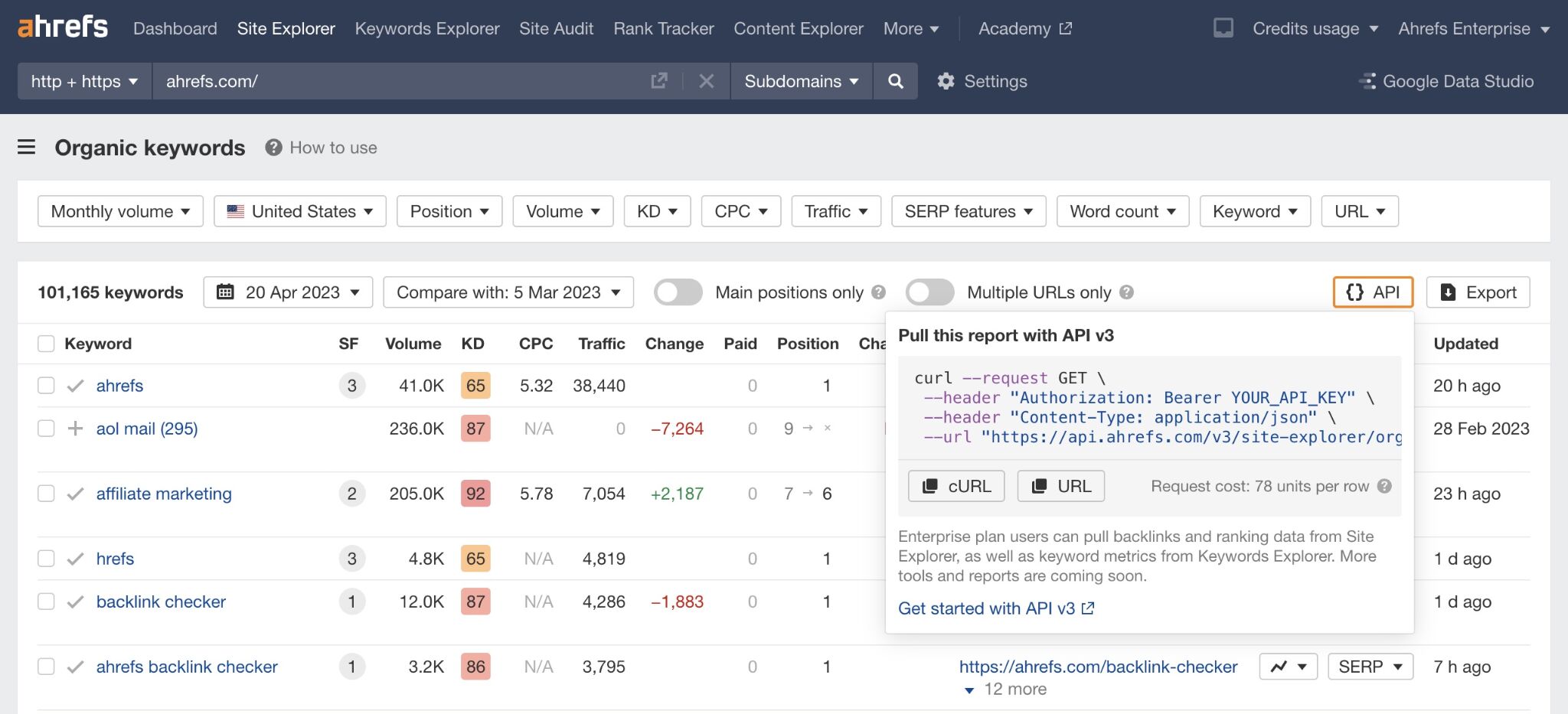This screenshot has width=1568, height=714.
Task: Turn on Multiple URLs only toggle
Action: pyautogui.click(x=929, y=292)
